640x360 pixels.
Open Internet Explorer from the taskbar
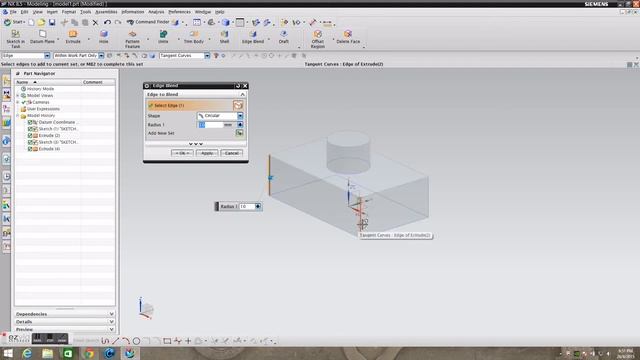coord(27,353)
